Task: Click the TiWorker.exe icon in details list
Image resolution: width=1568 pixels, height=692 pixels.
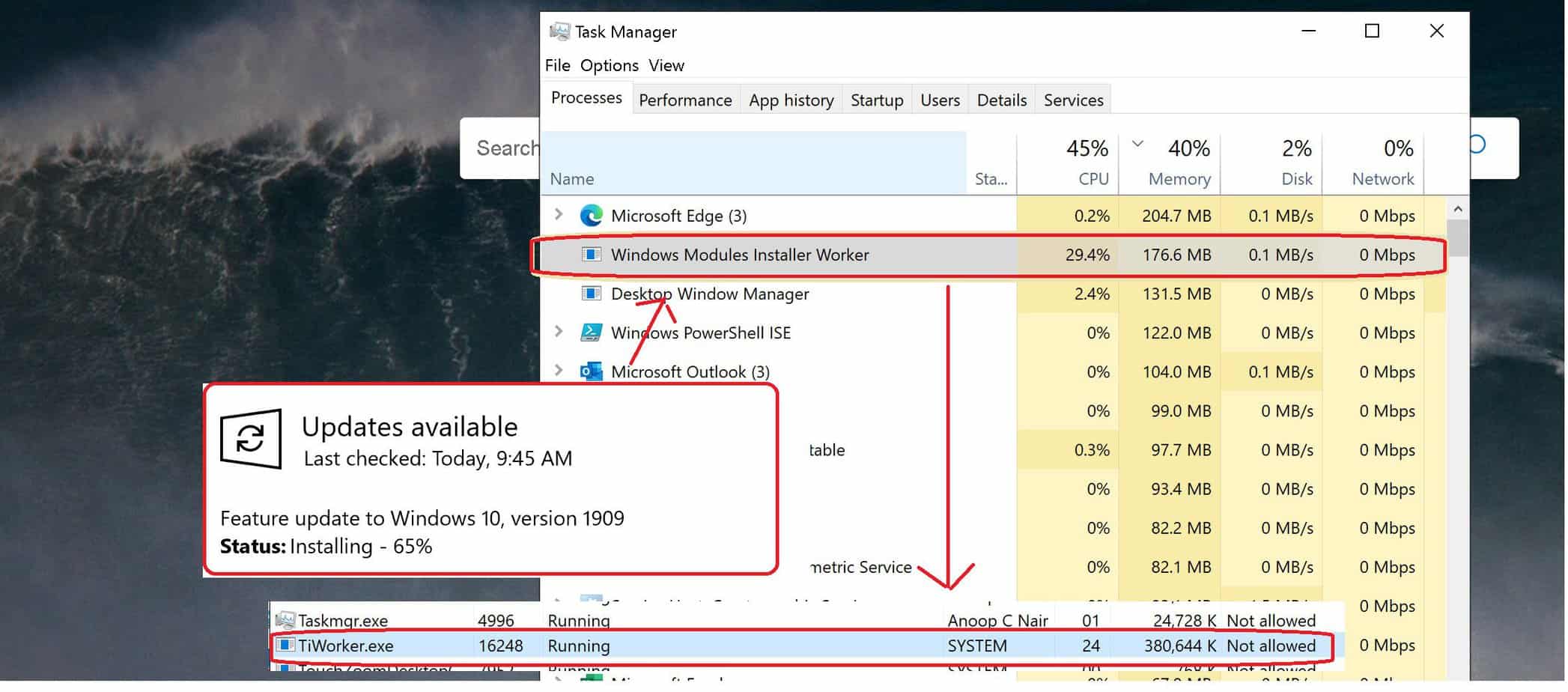Action: point(285,646)
